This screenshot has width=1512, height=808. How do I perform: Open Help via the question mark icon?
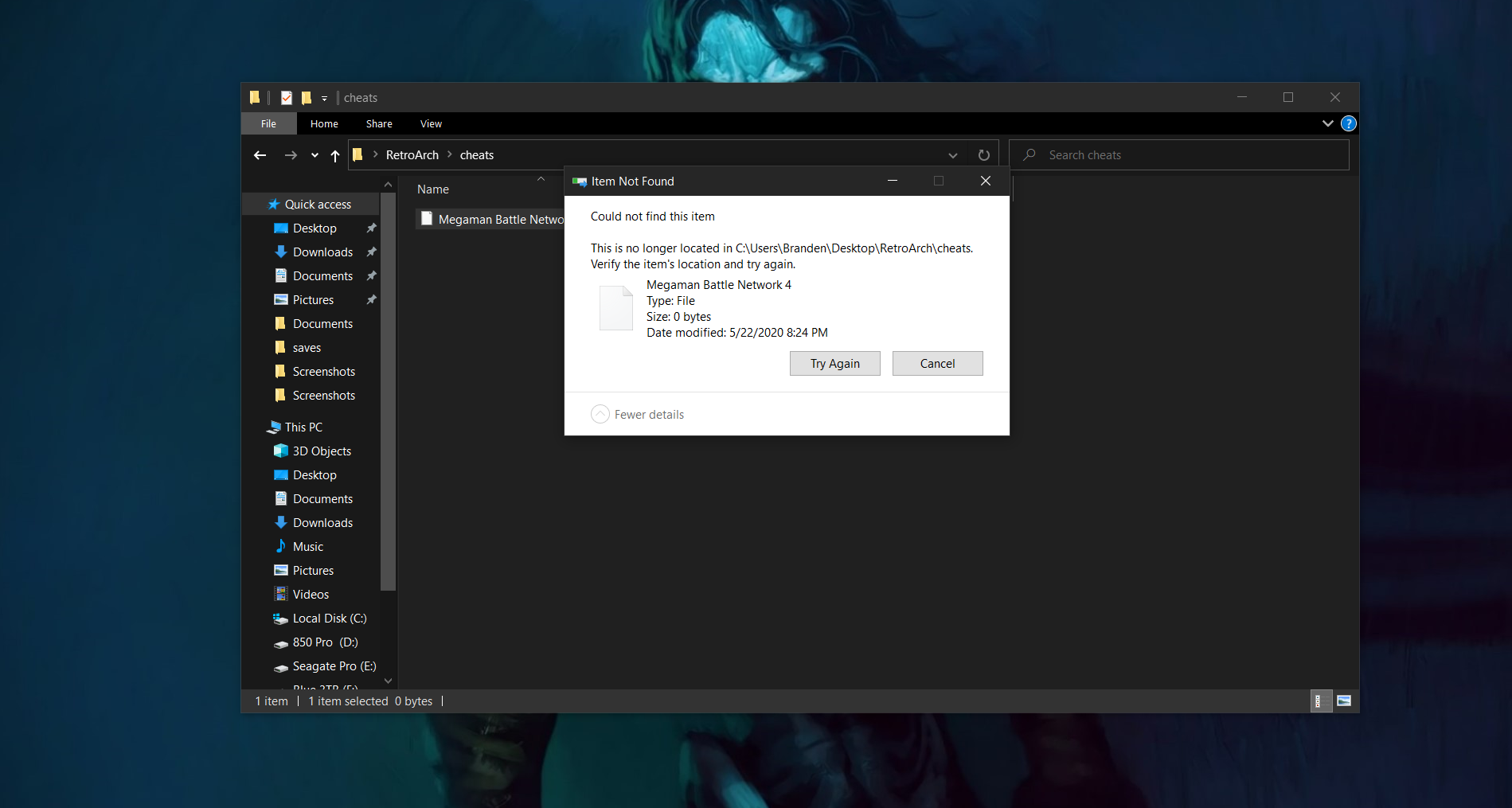[1348, 123]
